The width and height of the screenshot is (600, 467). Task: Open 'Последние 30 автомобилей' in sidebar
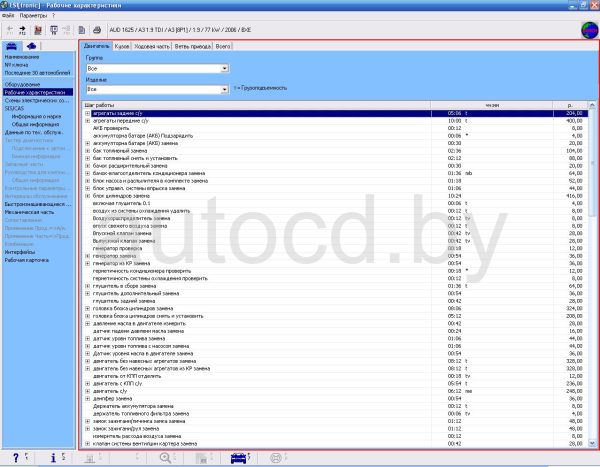tap(38, 73)
